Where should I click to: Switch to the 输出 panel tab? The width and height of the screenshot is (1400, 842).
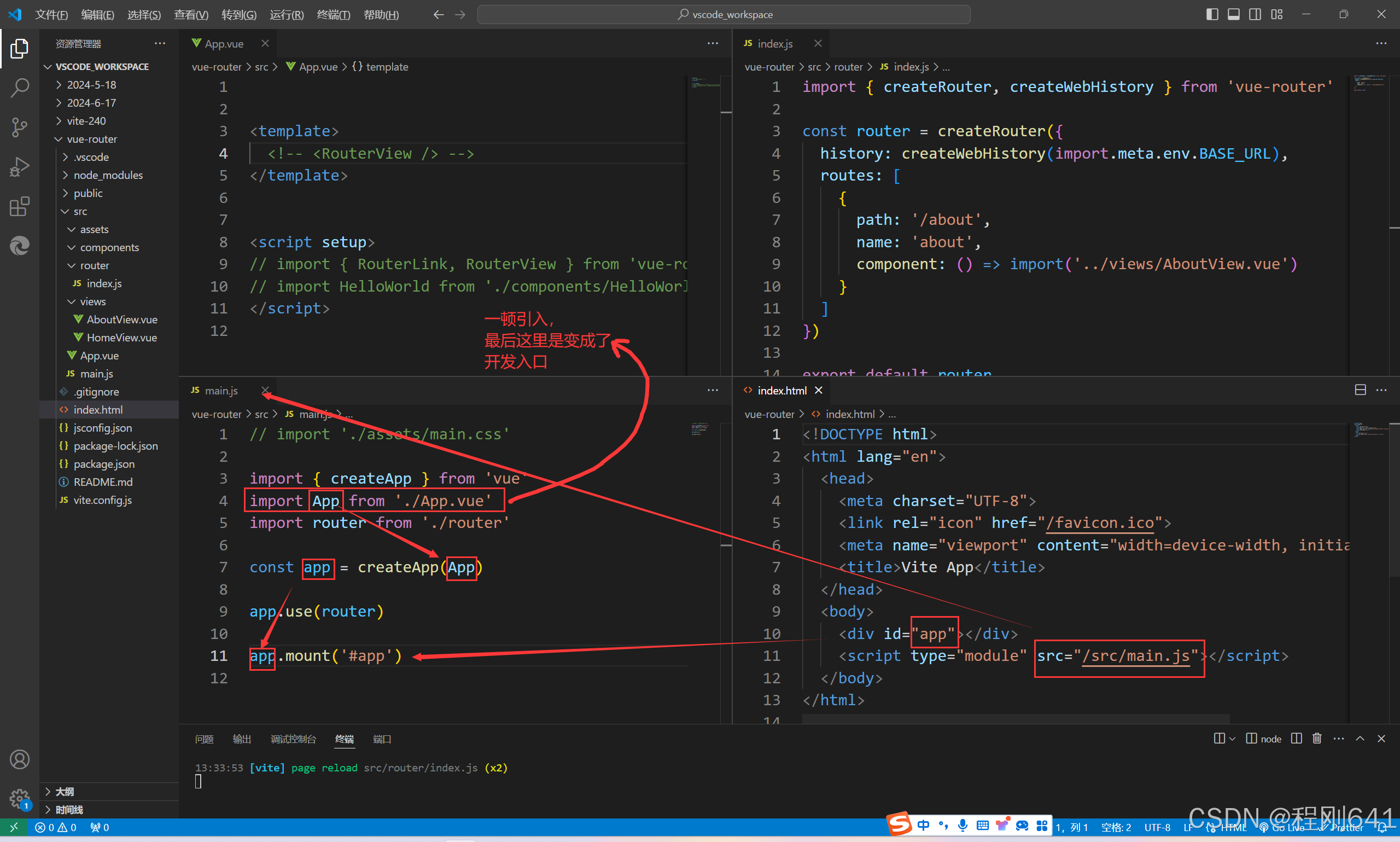(x=242, y=739)
